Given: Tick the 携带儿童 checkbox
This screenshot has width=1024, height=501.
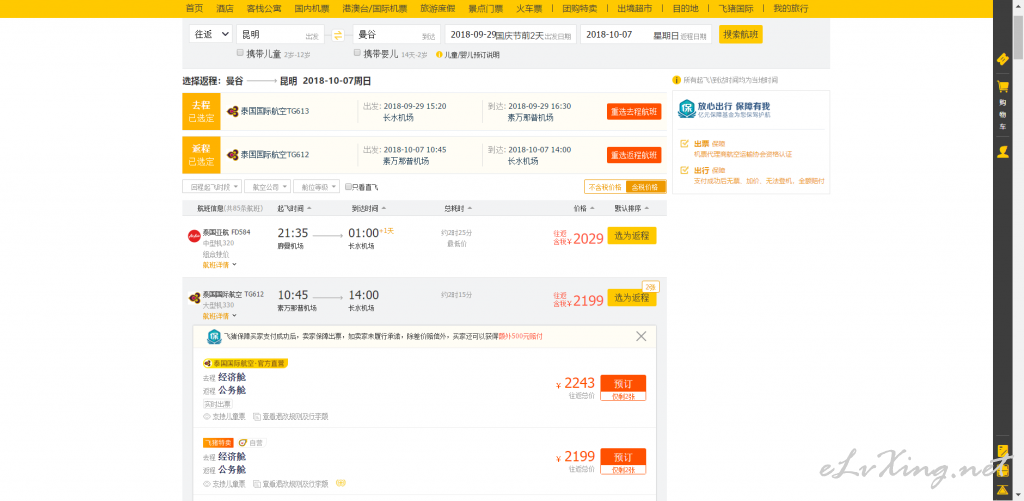Looking at the screenshot, I should (240, 52).
